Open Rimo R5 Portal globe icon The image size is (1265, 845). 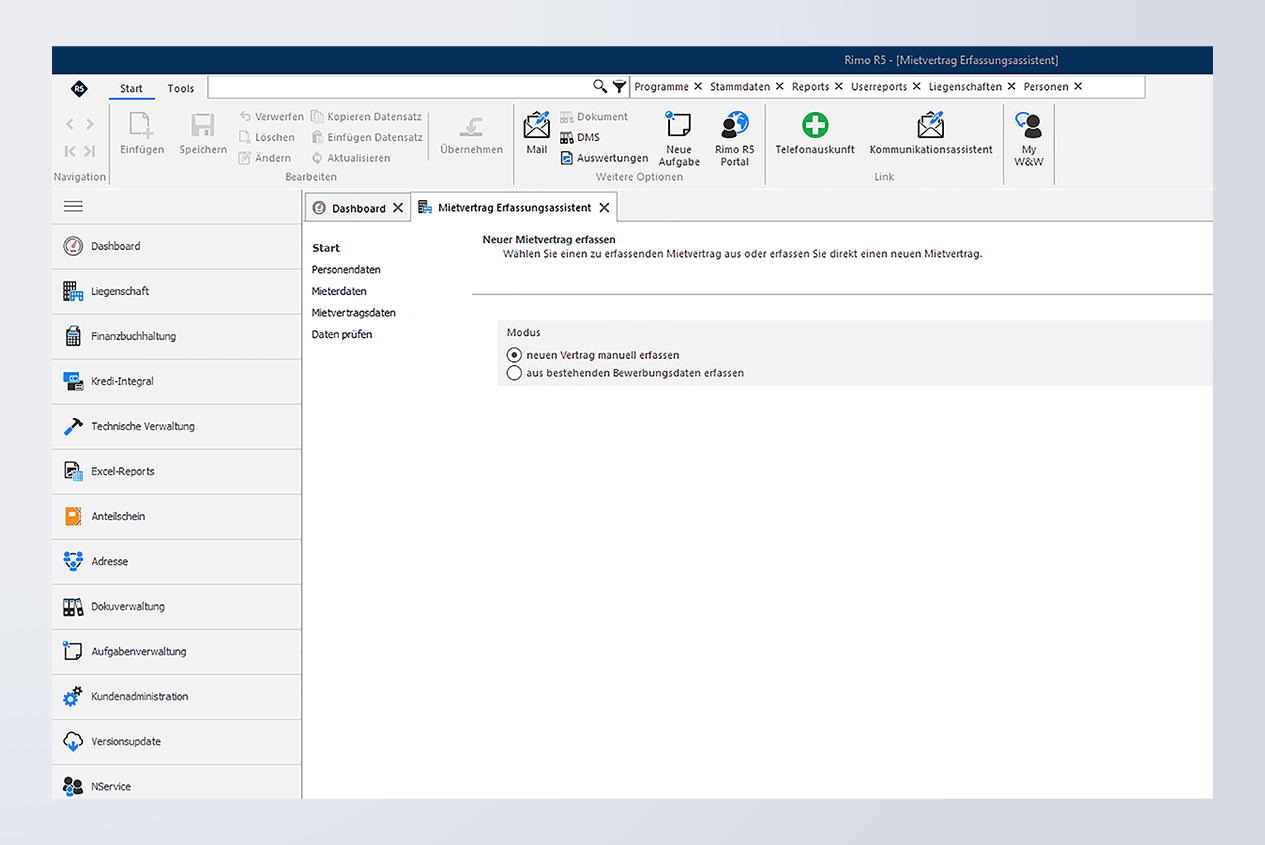coord(734,126)
